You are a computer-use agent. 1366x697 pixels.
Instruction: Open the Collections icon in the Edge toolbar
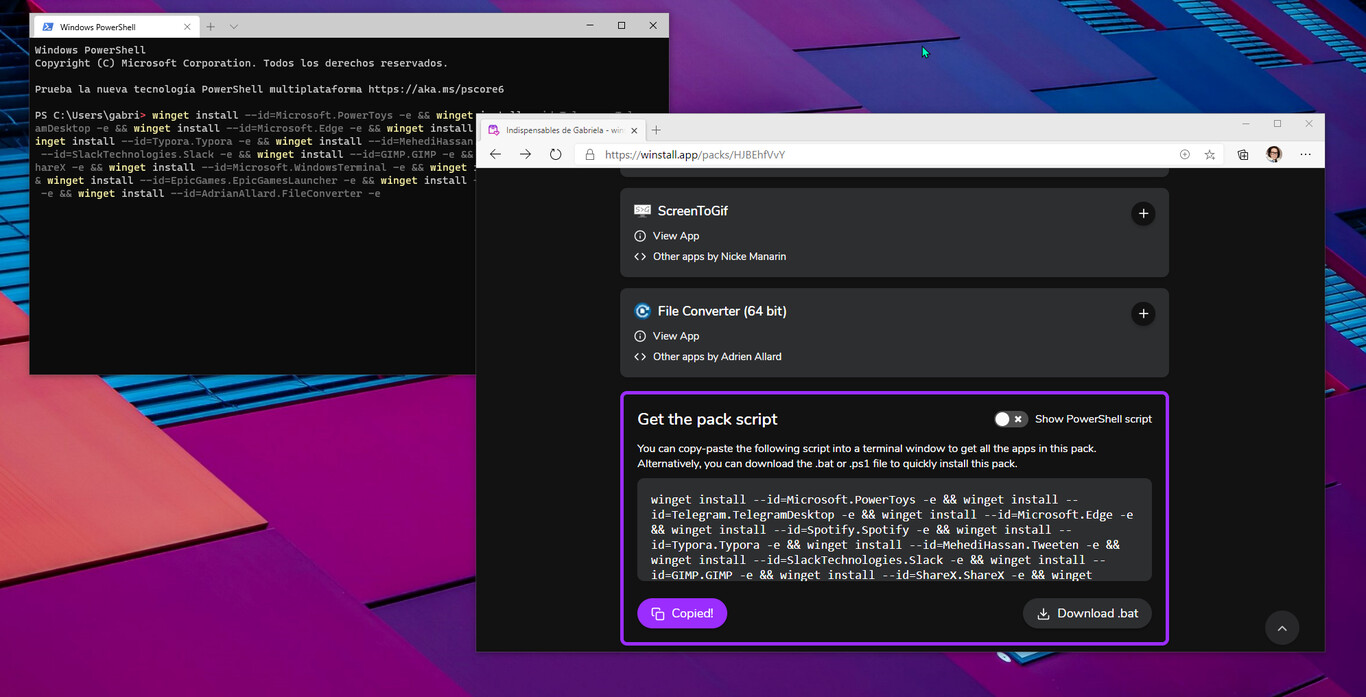coord(1242,155)
